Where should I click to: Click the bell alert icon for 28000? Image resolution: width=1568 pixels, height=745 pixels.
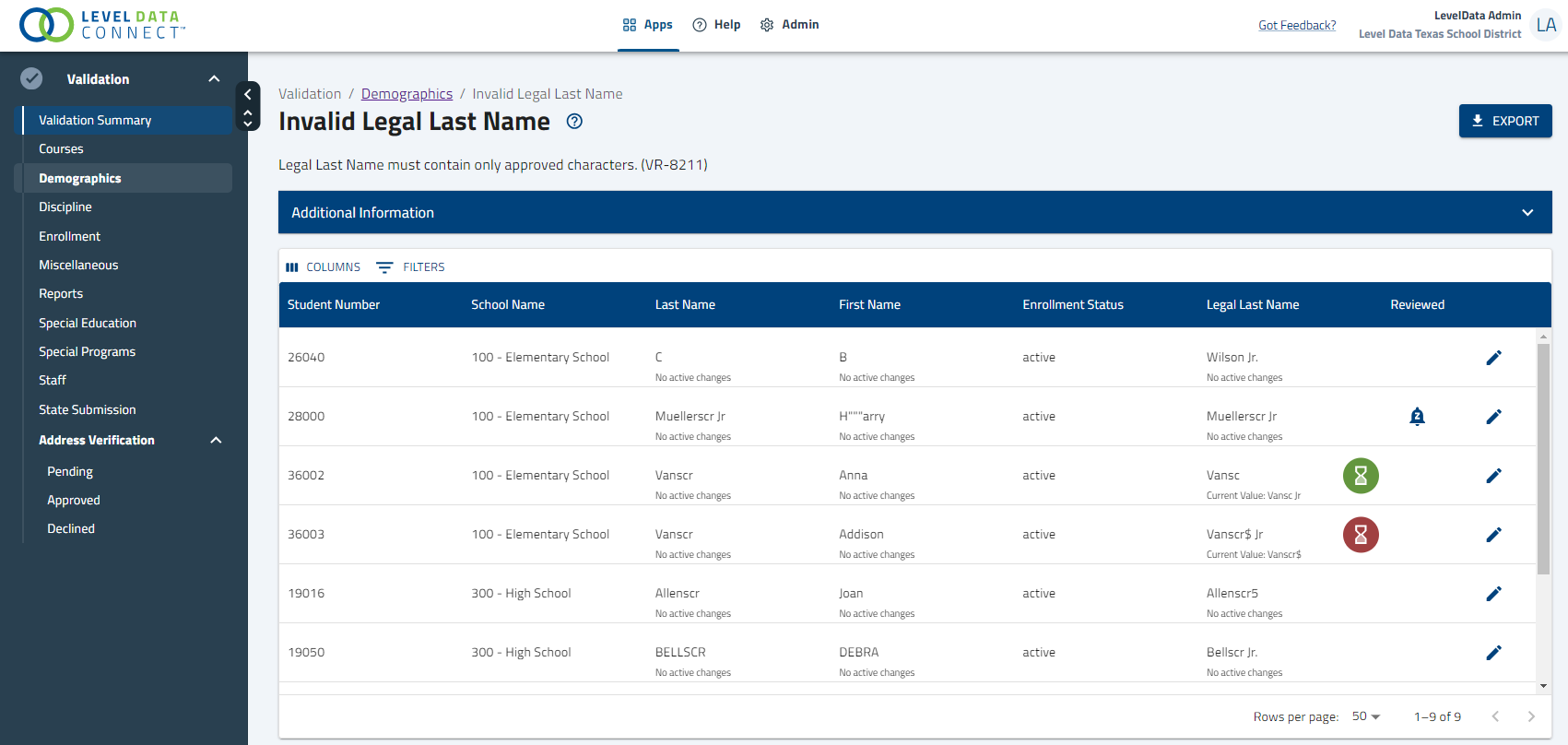(x=1418, y=417)
